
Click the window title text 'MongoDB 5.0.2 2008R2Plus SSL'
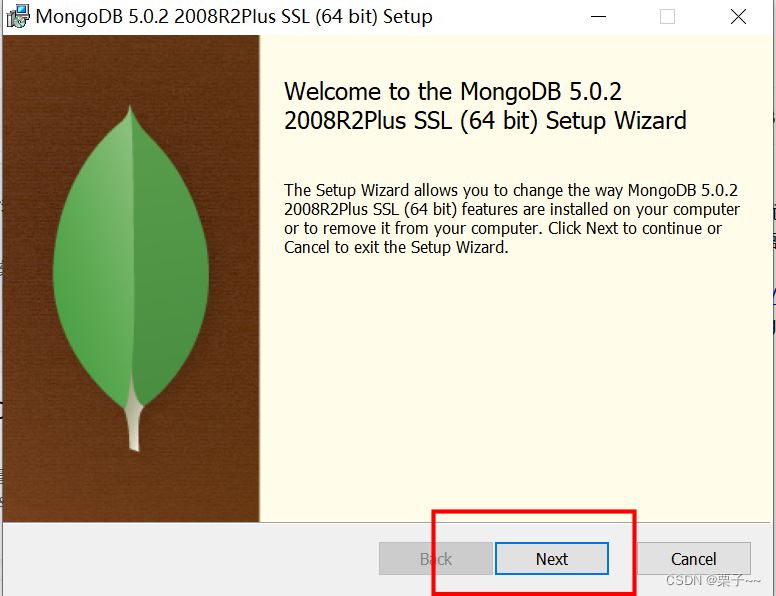[x=234, y=17]
